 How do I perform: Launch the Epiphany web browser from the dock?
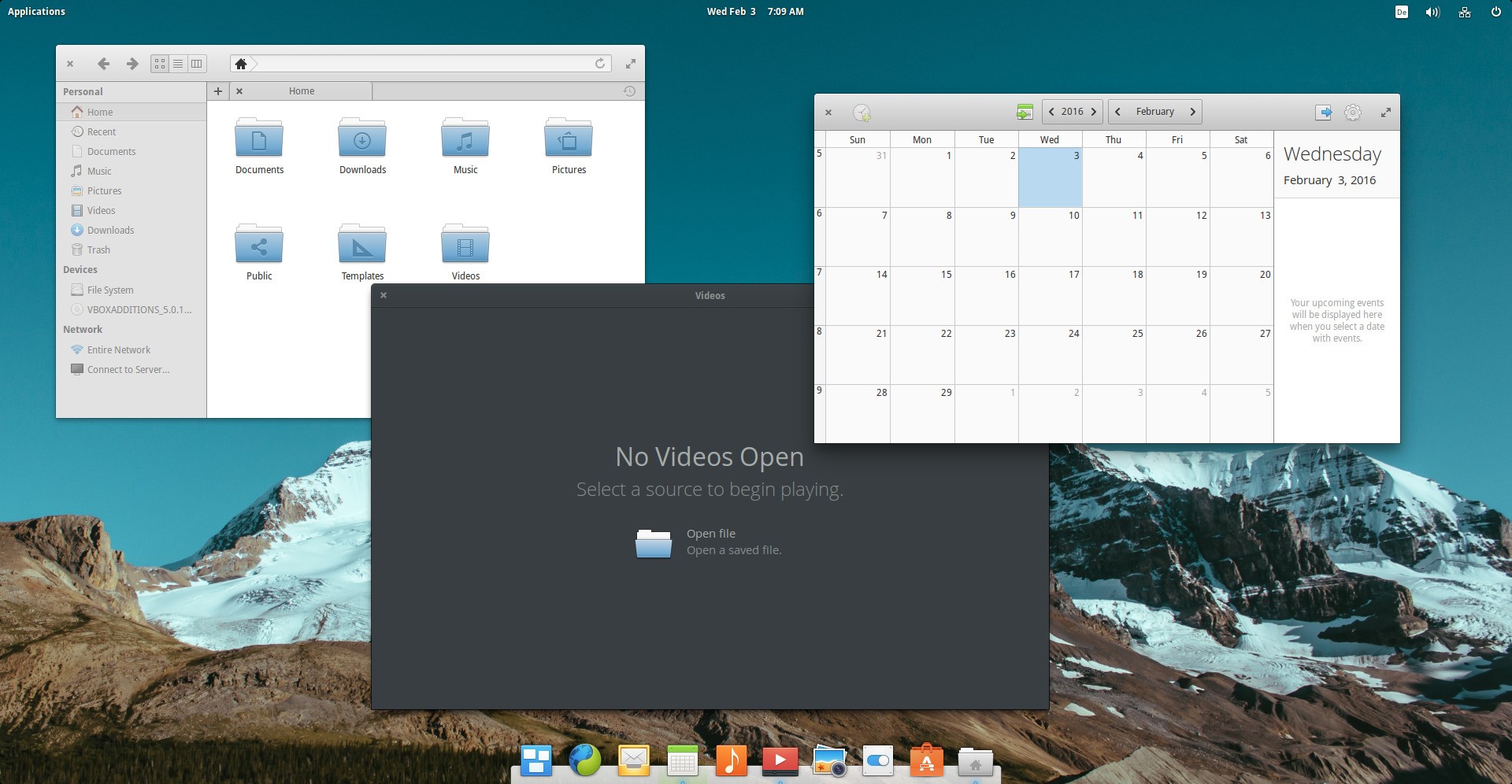(x=584, y=760)
